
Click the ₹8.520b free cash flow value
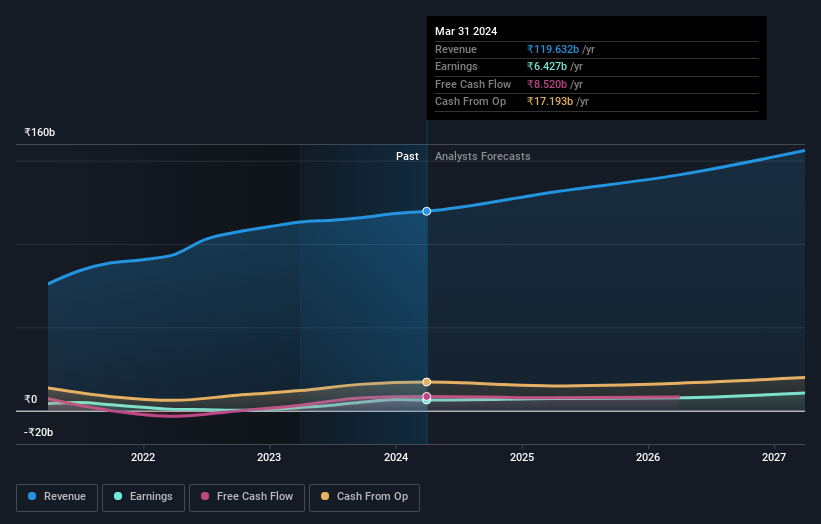[547, 84]
